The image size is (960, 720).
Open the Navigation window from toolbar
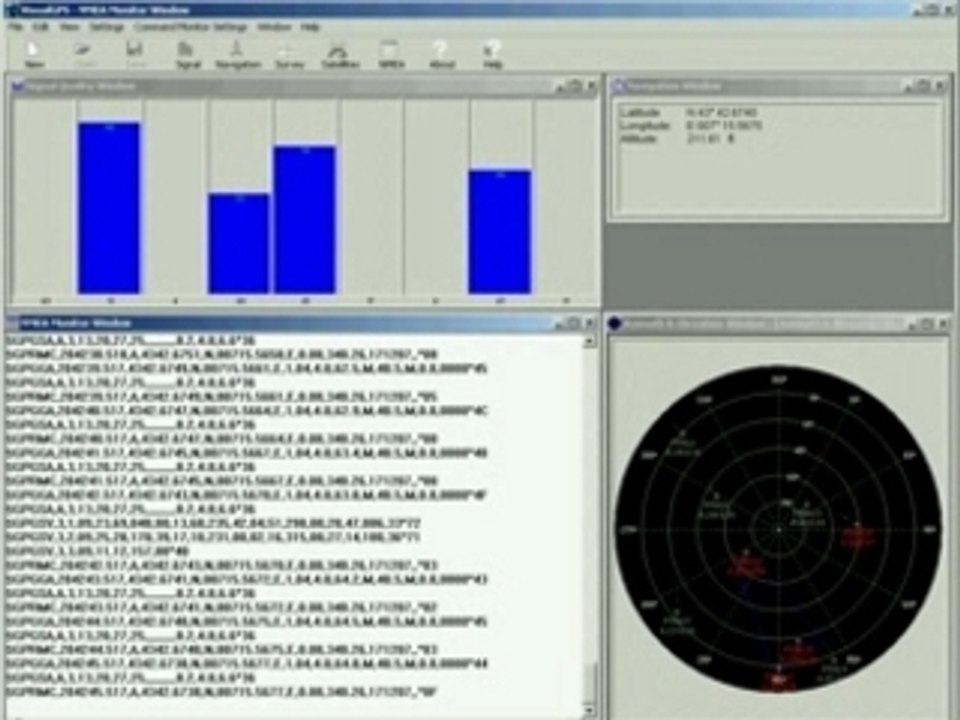pos(238,54)
